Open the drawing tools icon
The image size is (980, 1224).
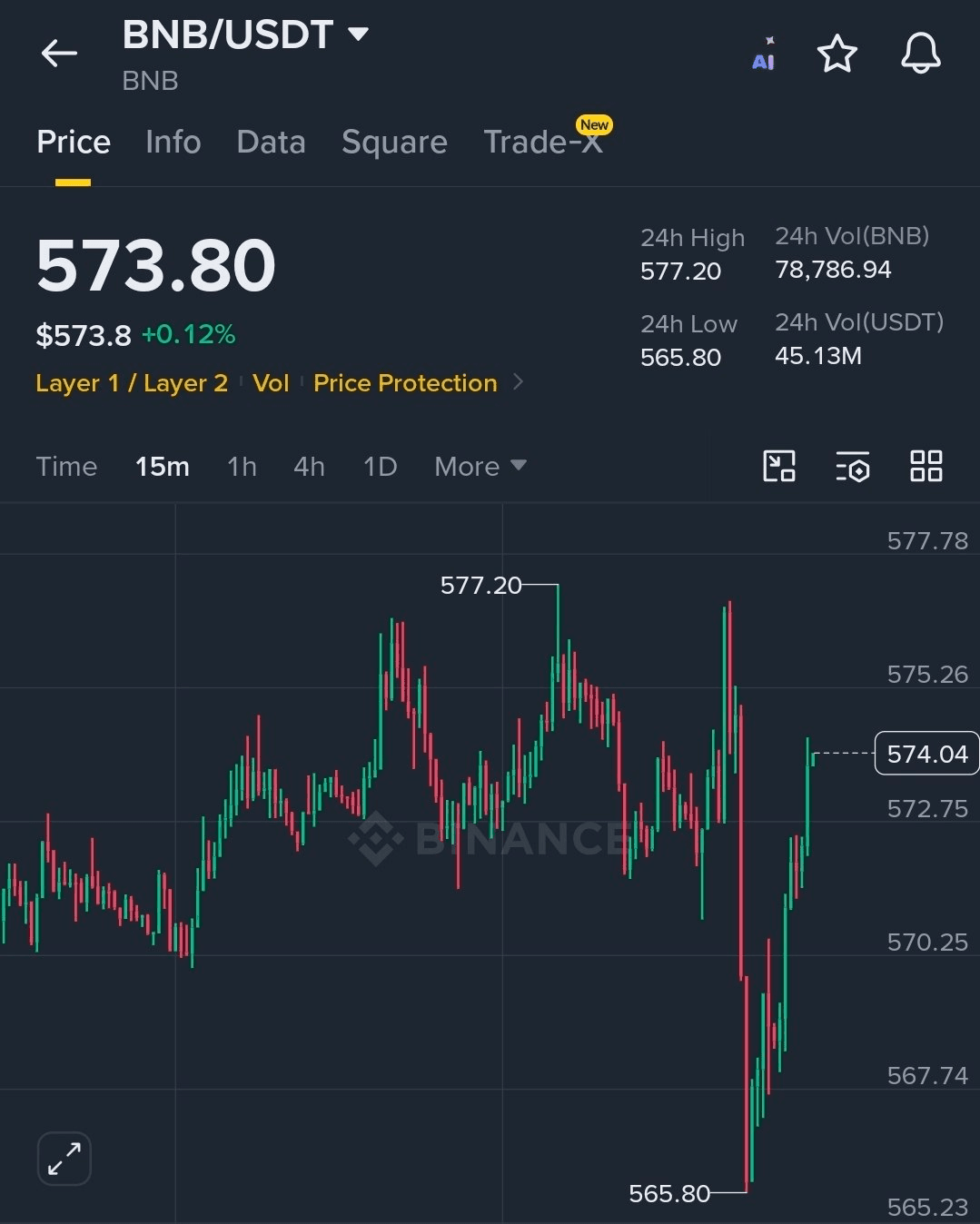click(779, 466)
